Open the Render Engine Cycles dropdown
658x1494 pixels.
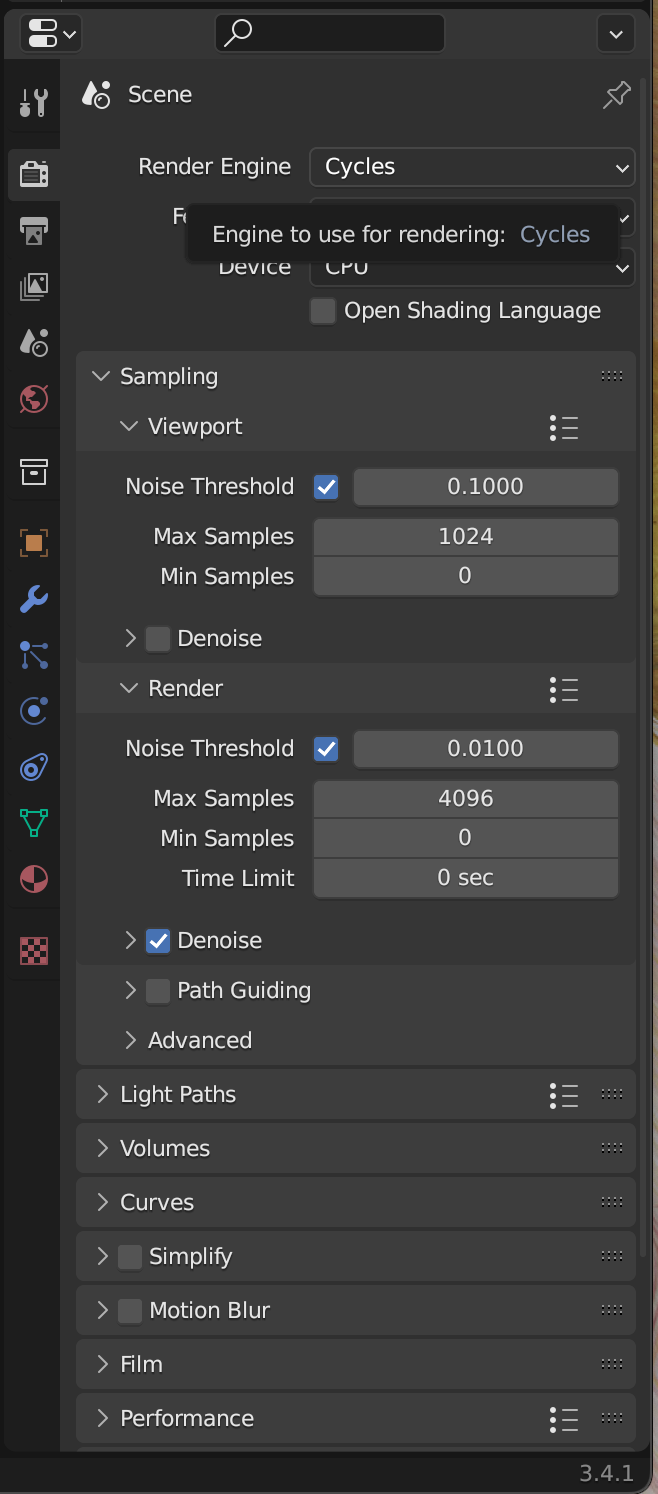coord(472,167)
